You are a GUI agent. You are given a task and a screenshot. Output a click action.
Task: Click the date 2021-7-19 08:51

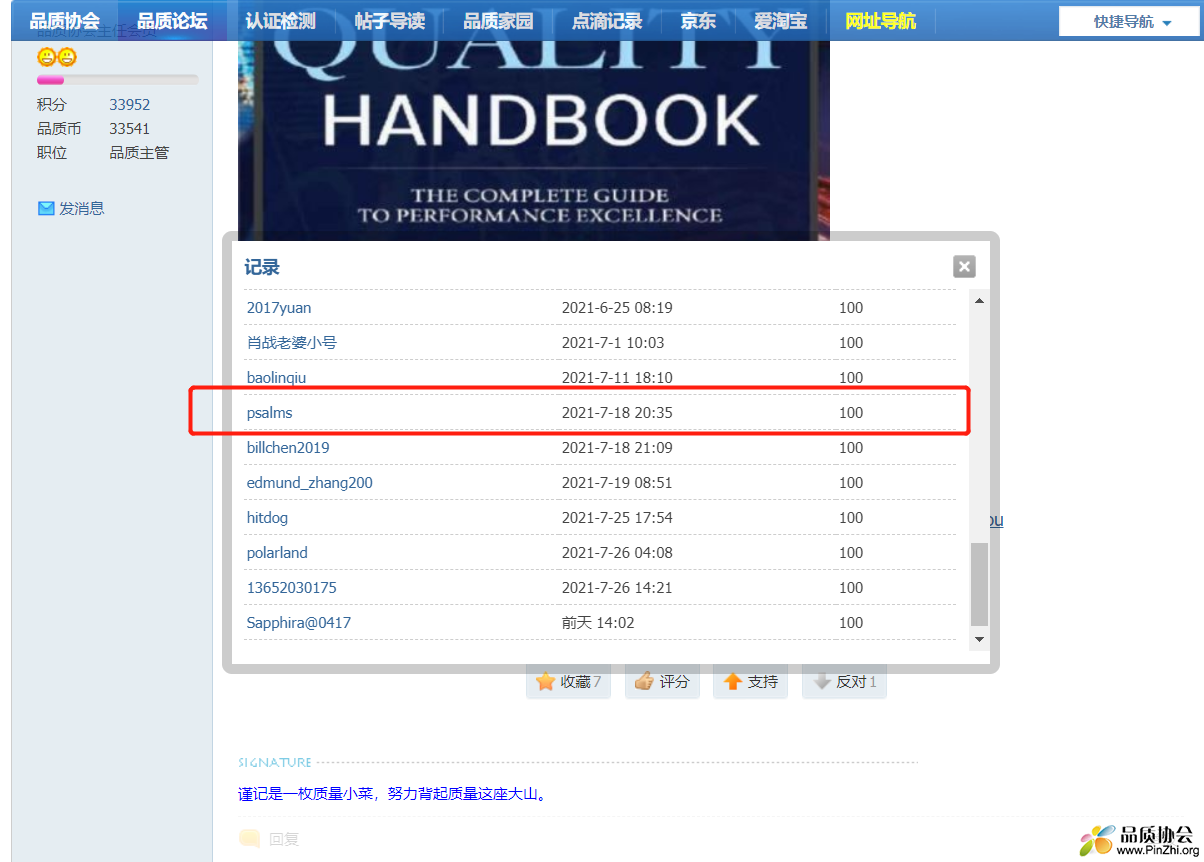tap(617, 483)
